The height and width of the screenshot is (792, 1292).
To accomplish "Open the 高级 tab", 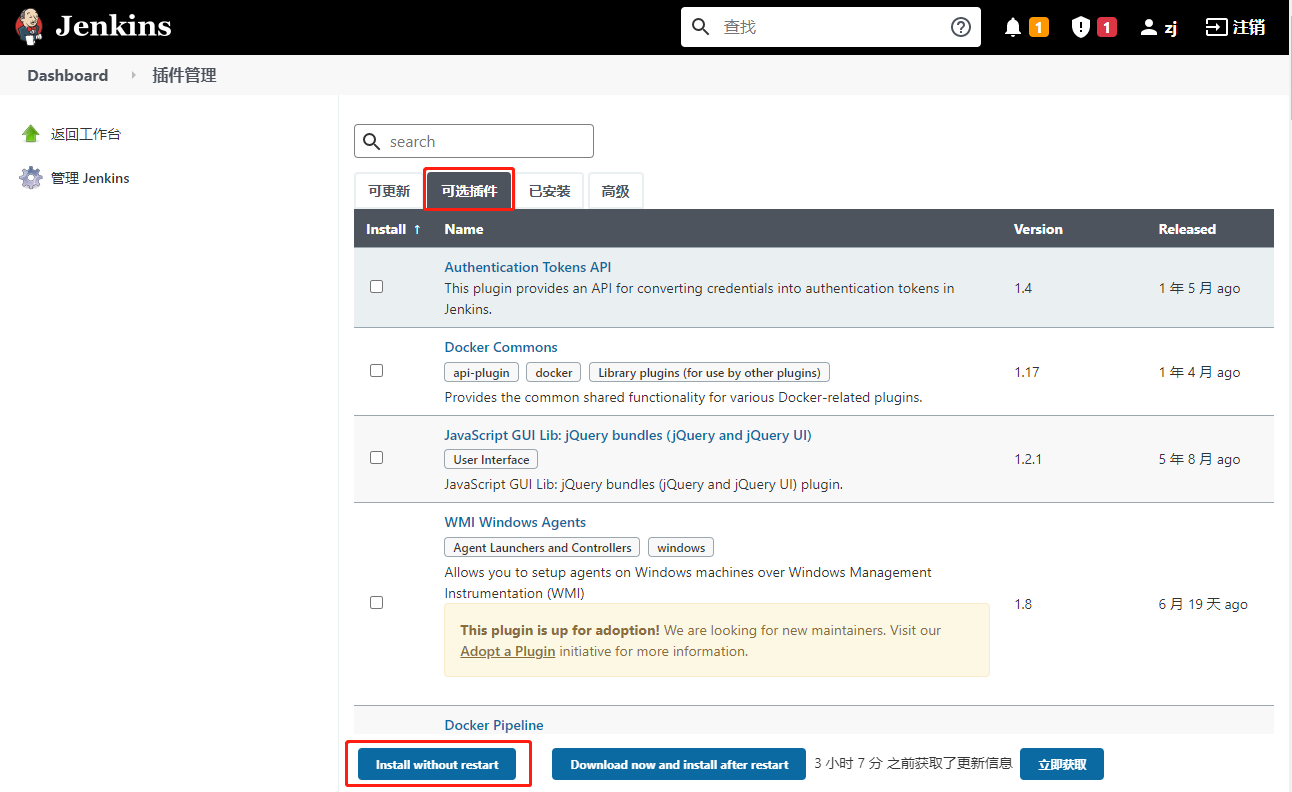I will (x=616, y=191).
